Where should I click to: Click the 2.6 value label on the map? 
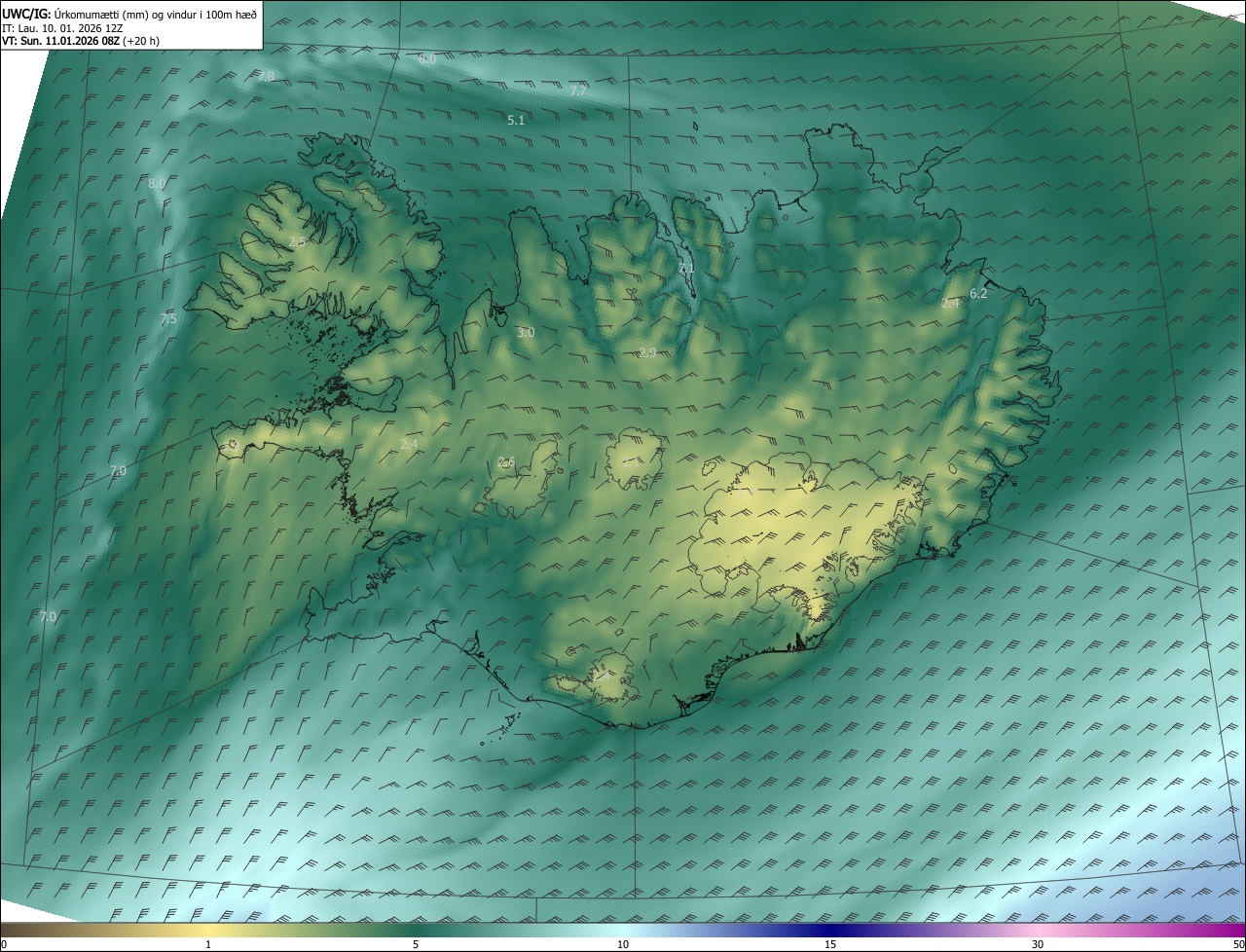[506, 462]
